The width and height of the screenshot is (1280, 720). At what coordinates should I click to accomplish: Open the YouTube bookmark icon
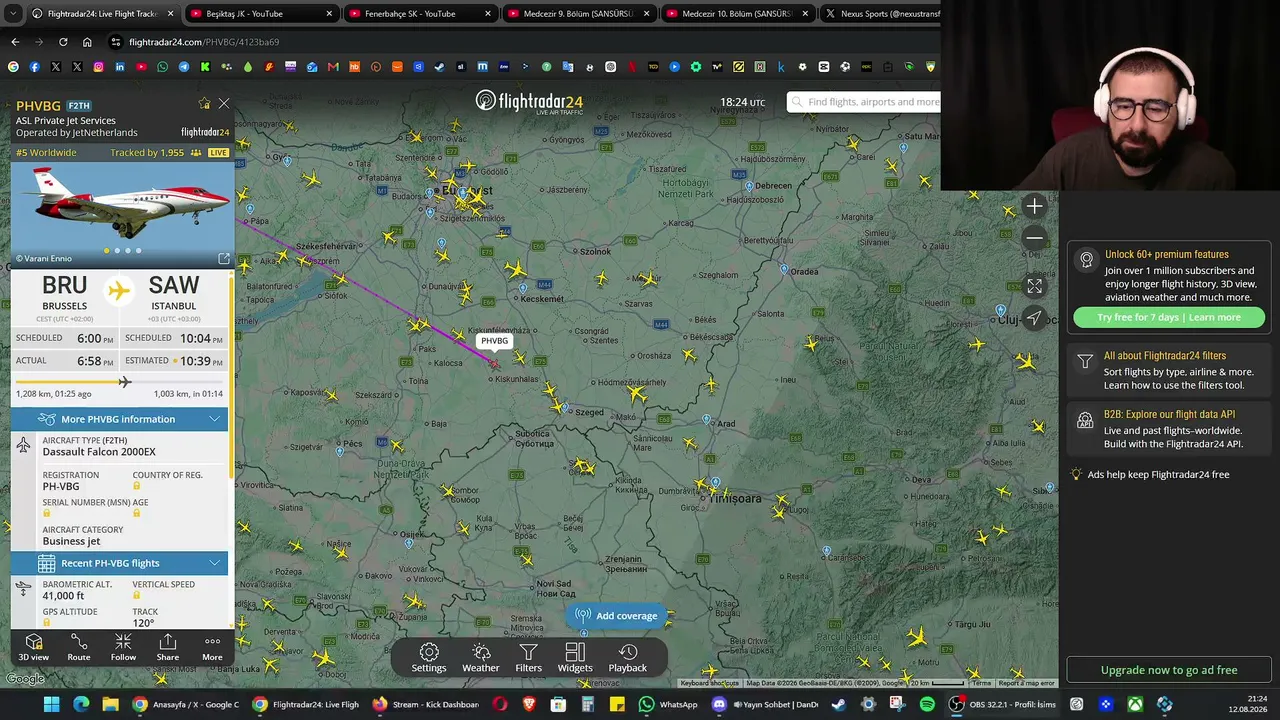click(x=141, y=67)
